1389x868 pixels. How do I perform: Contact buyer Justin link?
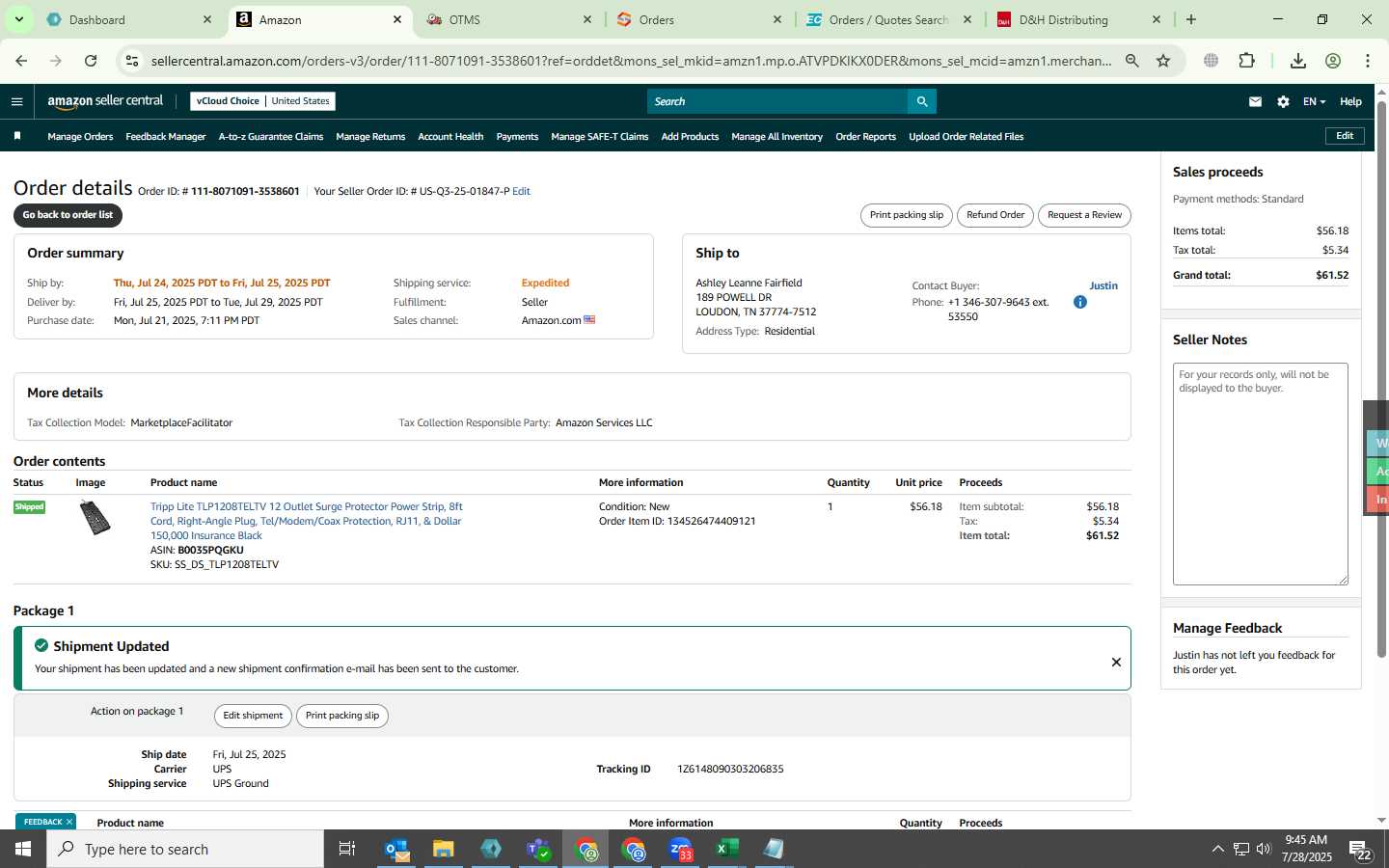click(1103, 285)
